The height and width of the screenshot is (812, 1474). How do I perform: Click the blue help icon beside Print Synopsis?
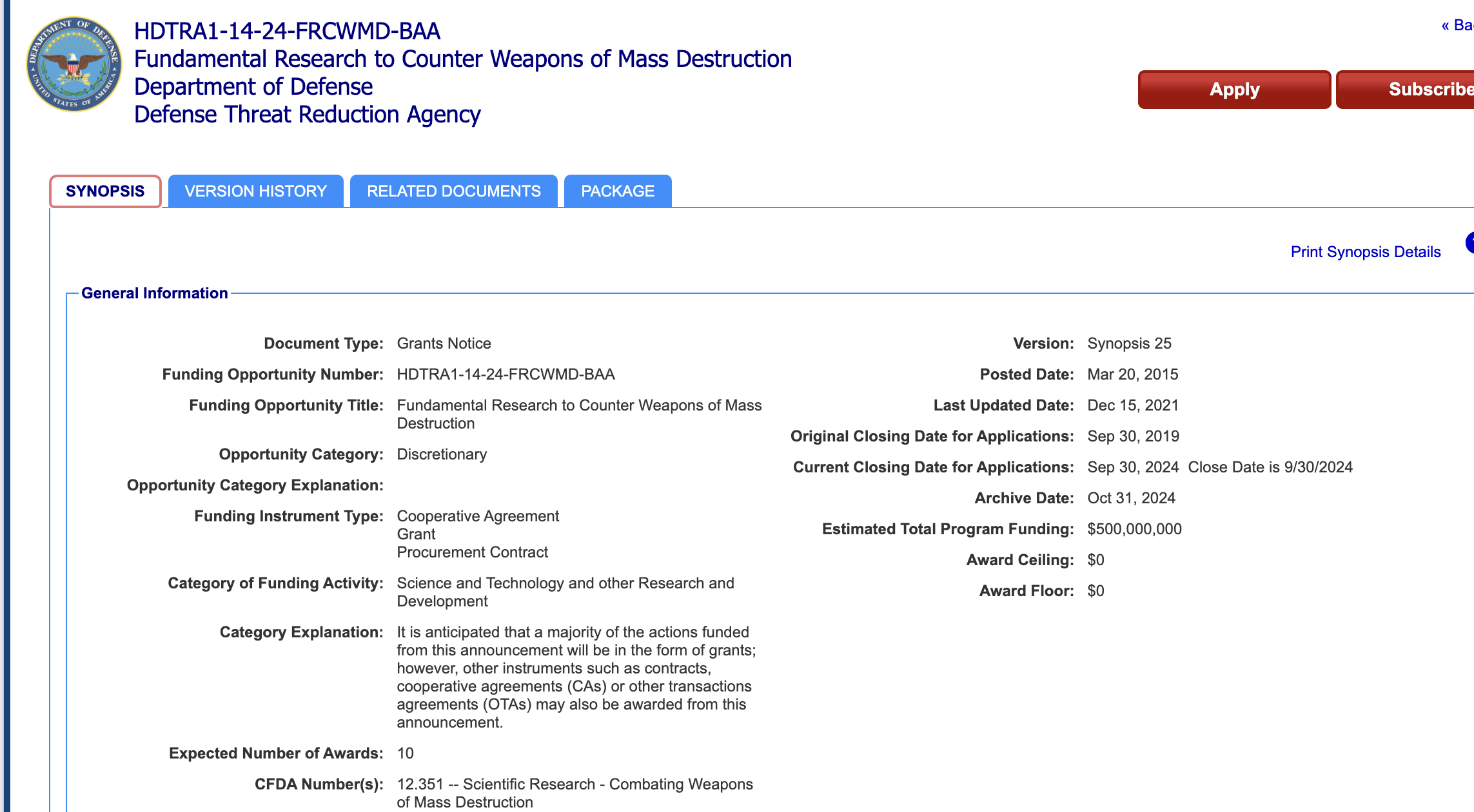(x=1469, y=243)
